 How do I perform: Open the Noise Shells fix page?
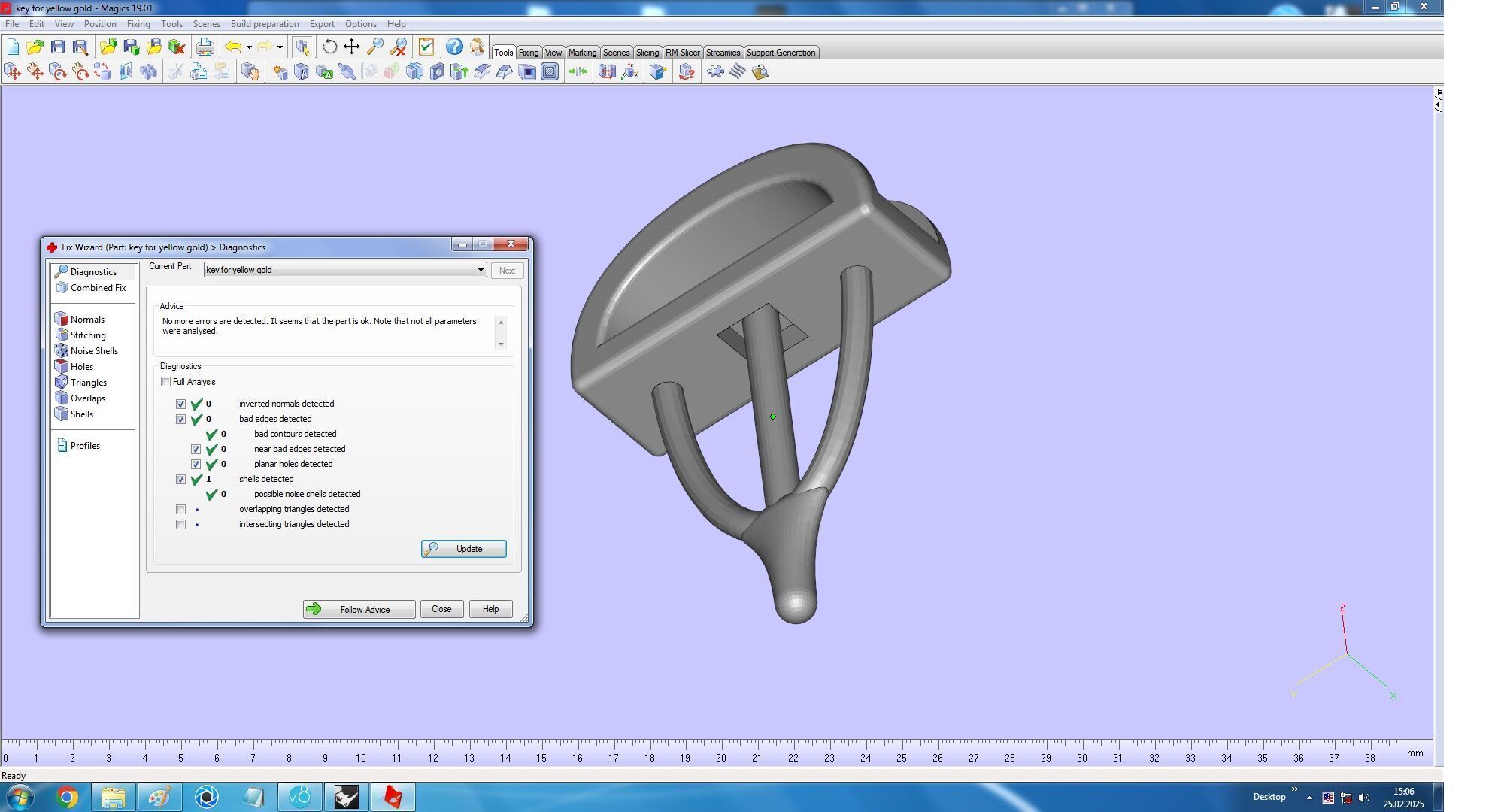(93, 351)
